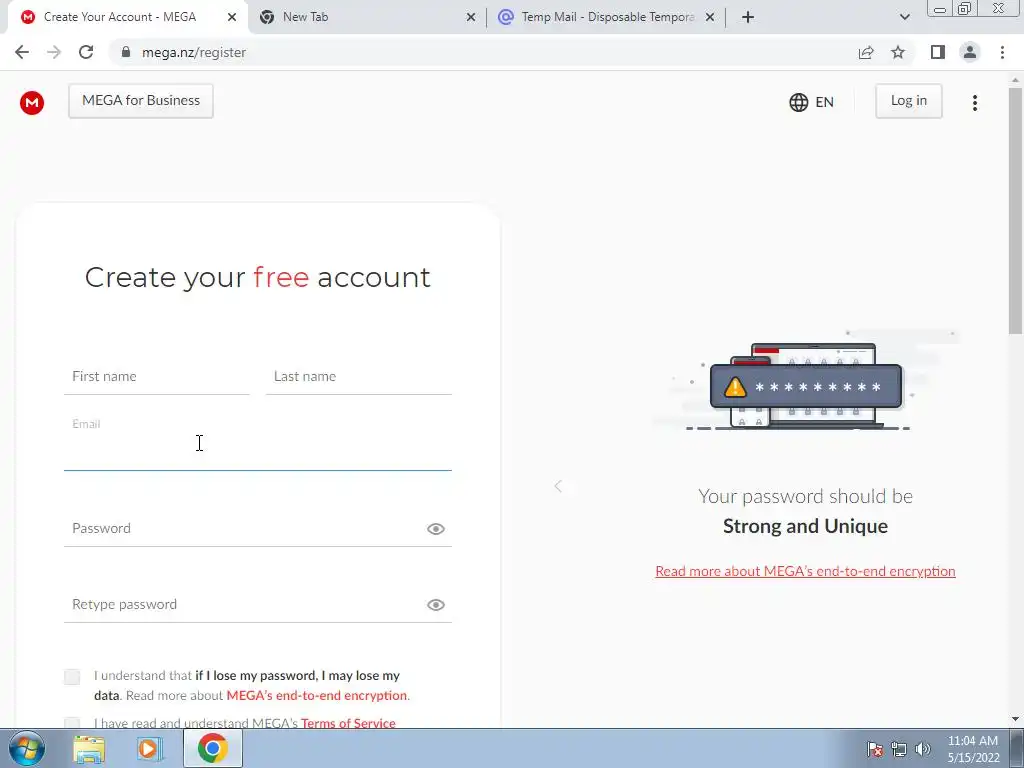Go to previous slide with left chevron

pos(558,486)
